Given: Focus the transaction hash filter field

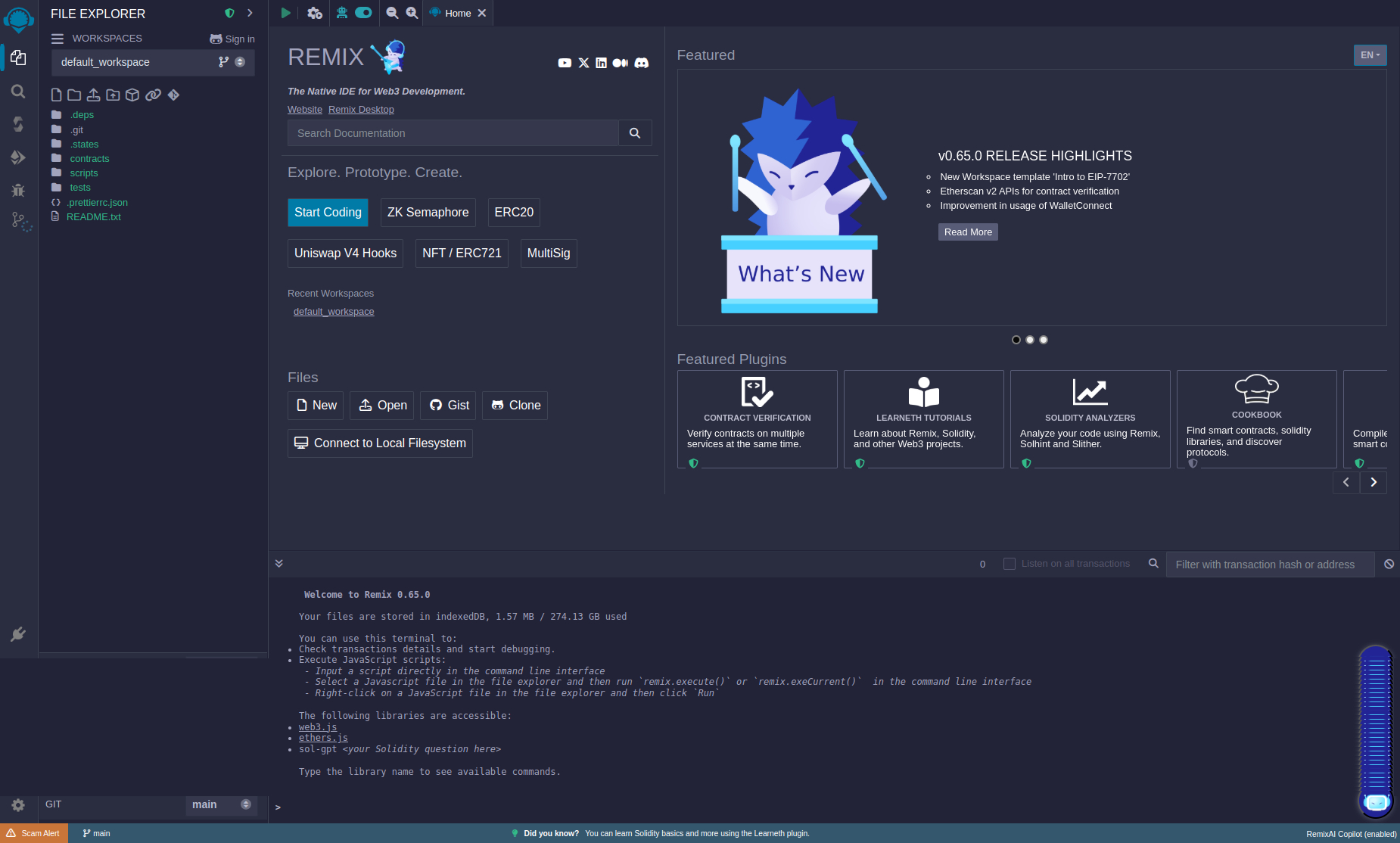Looking at the screenshot, I should (1270, 565).
